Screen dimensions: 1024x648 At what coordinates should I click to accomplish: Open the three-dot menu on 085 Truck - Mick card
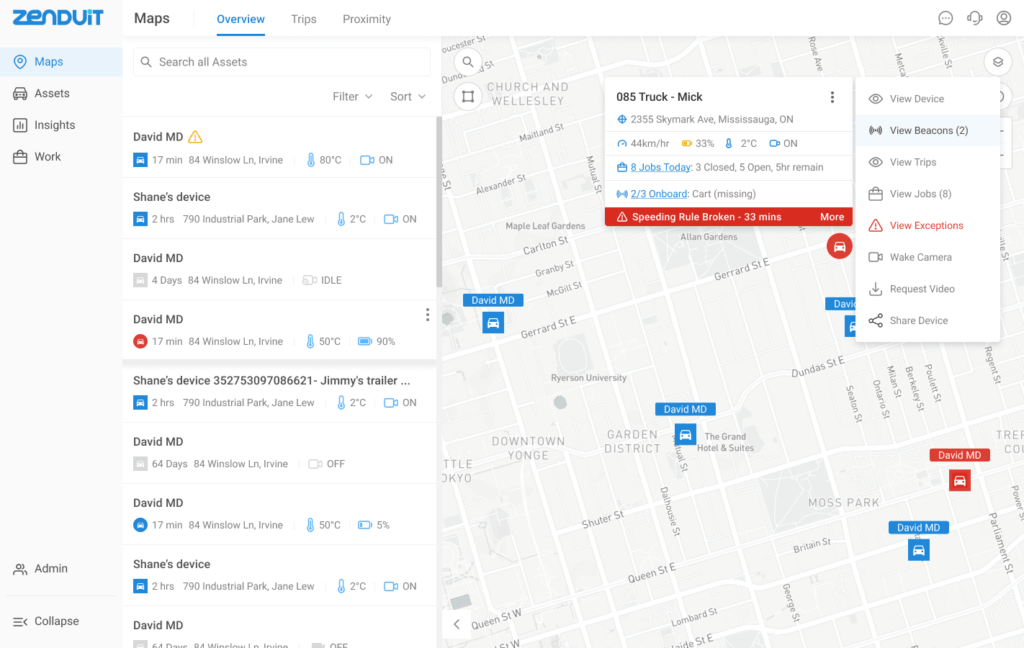click(832, 97)
